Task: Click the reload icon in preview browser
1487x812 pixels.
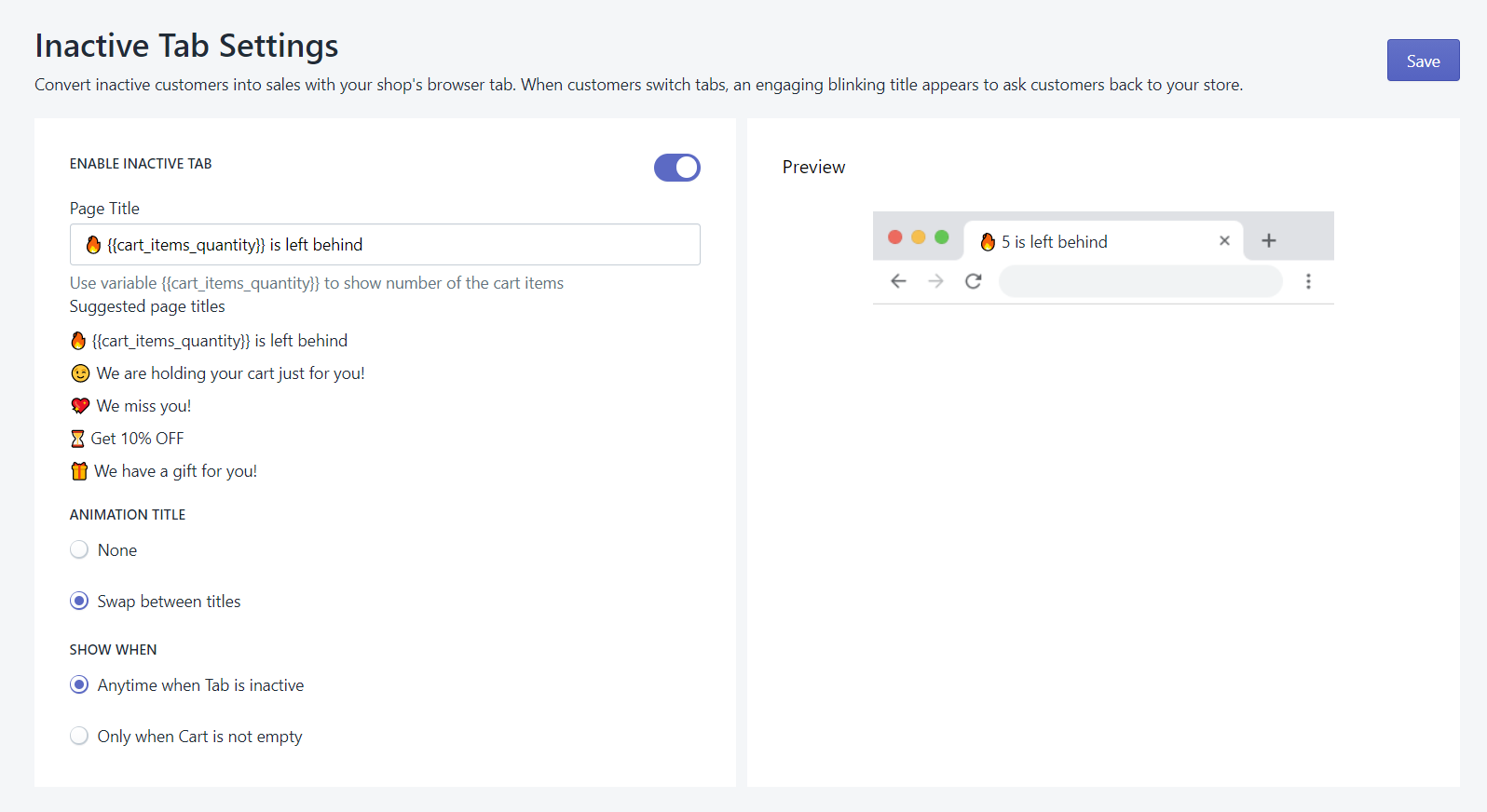Action: click(x=974, y=281)
